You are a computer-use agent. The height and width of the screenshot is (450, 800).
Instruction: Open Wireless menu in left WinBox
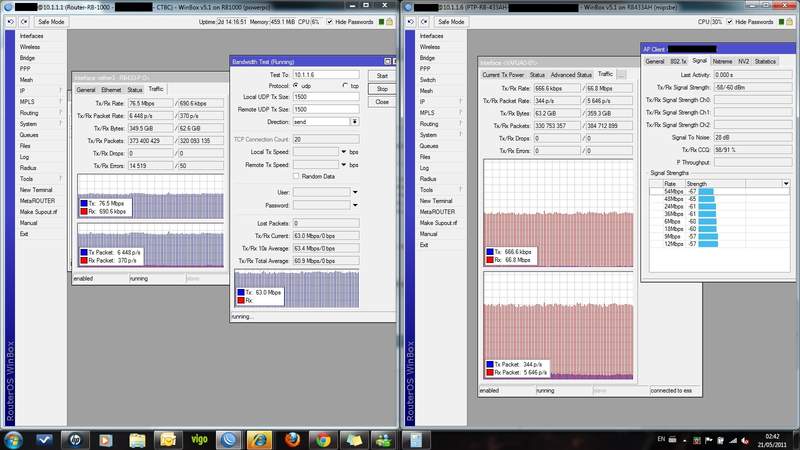[x=30, y=47]
